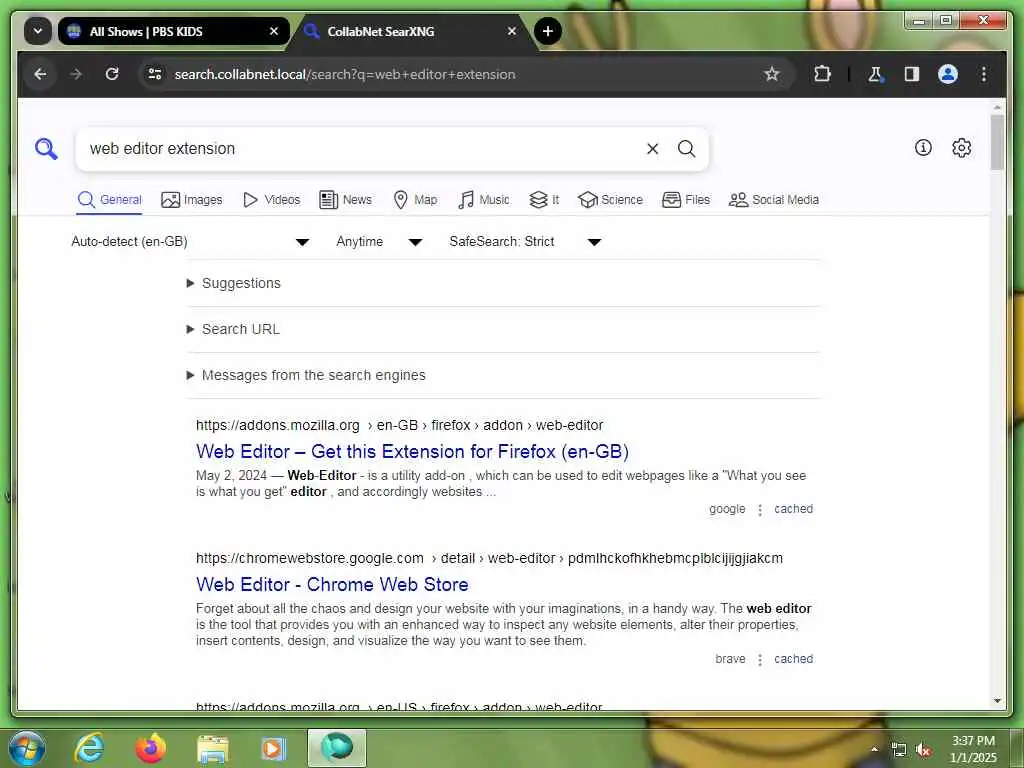Open the tab search dropdown arrow
The image size is (1024, 768).
(38, 31)
